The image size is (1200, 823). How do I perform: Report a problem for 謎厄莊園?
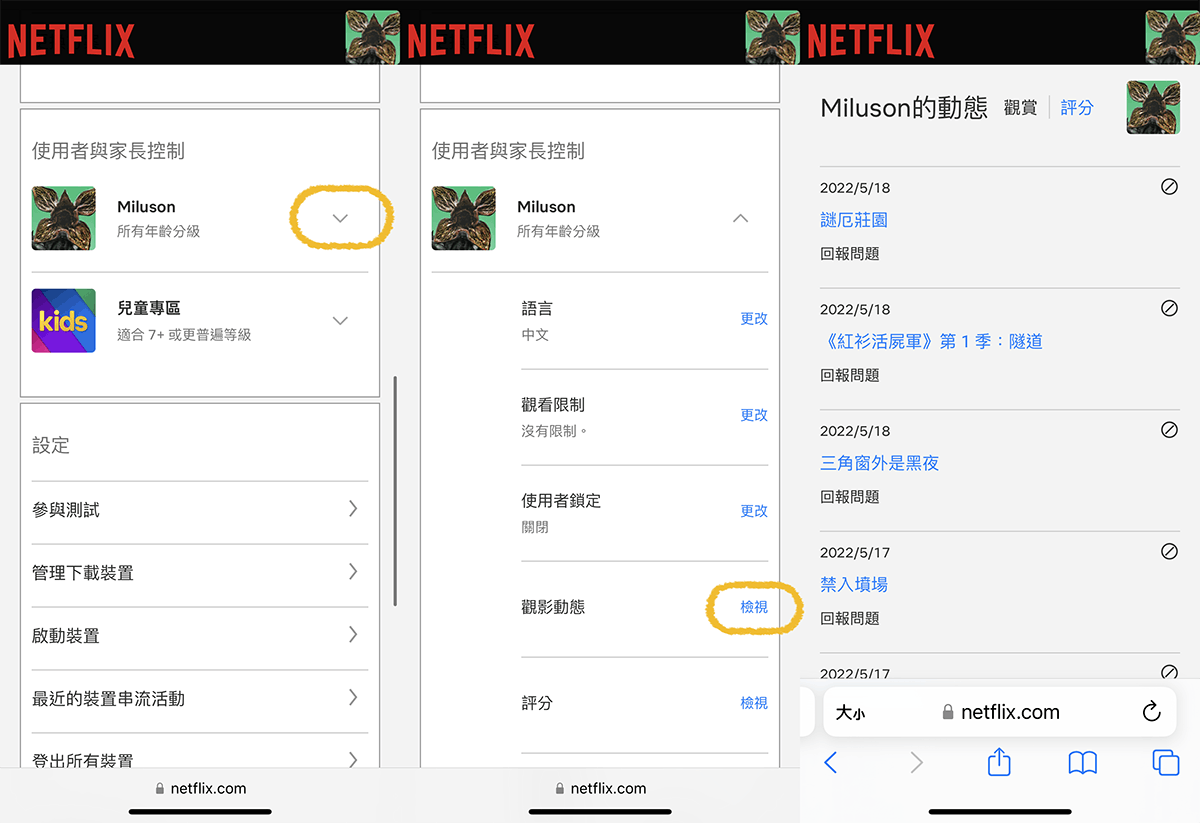[850, 254]
